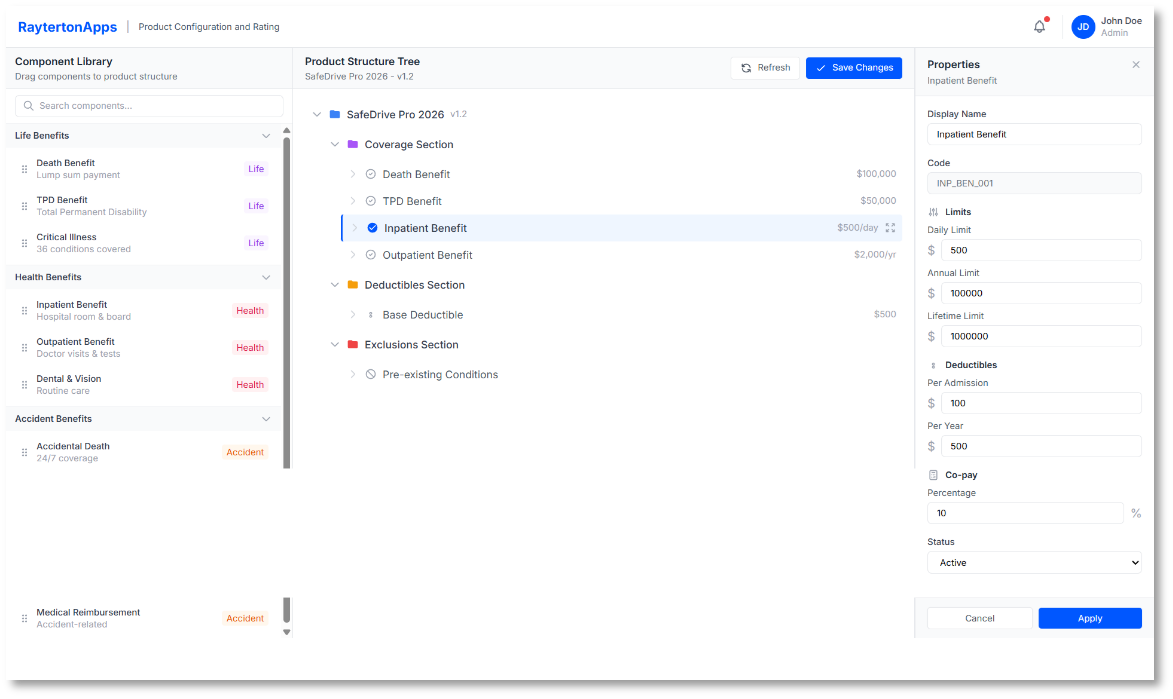This screenshot has height=699, width=1173.
Task: Click the JD avatar icon
Action: pos(1082,26)
